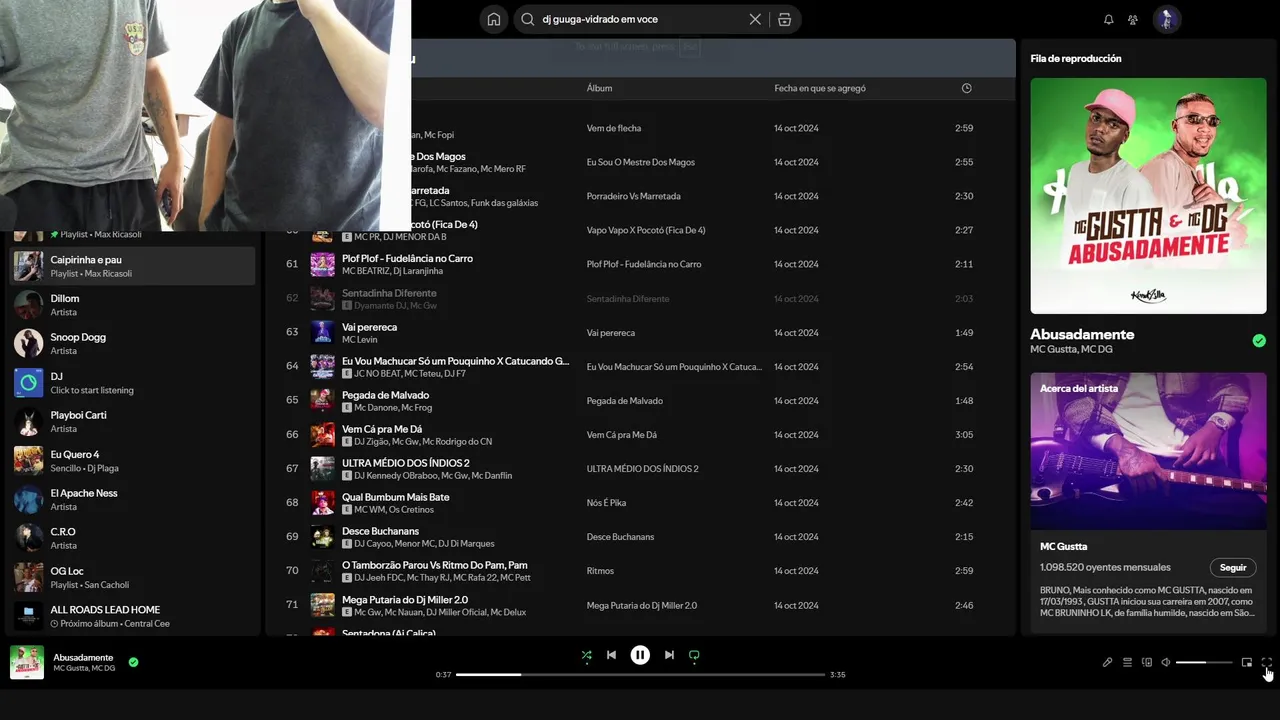Toggle the queue view icon

1127,662
